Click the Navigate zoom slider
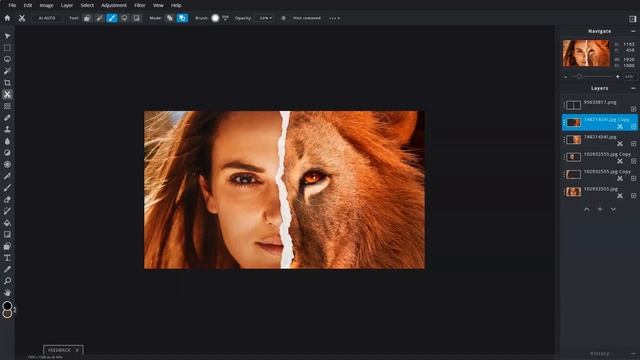Viewport: 640px width, 360px height. click(x=592, y=76)
